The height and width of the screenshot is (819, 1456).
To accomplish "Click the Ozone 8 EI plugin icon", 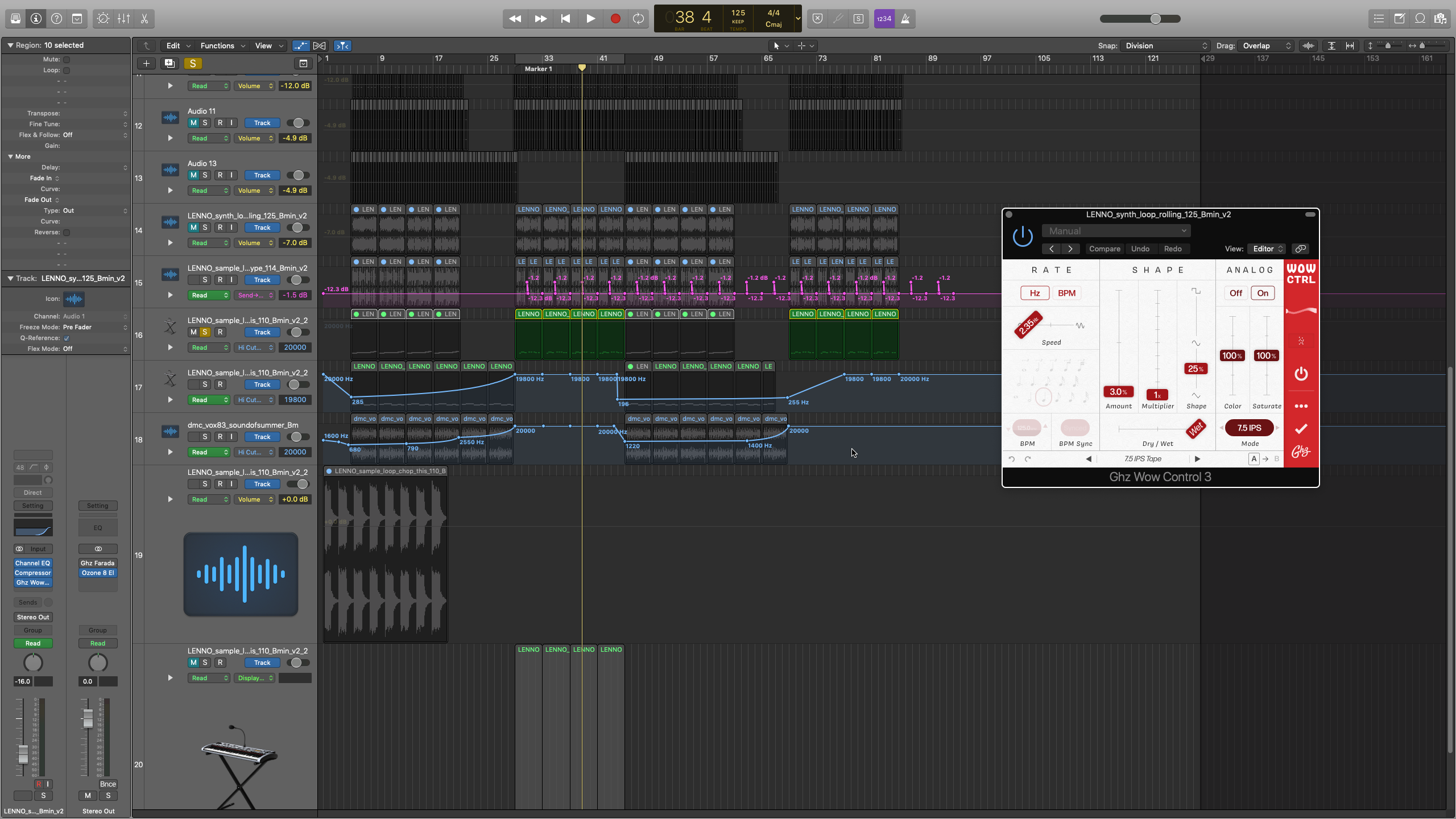I will point(98,573).
